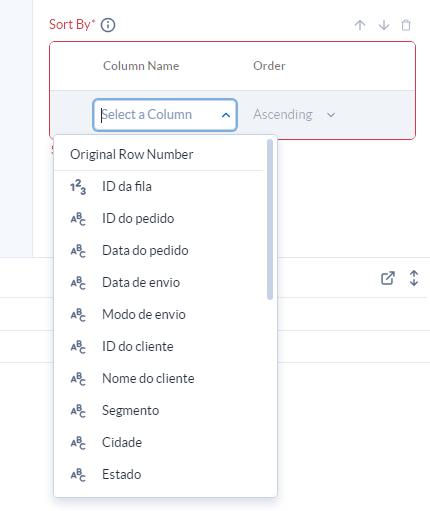Open the Ascending order dropdown
Screen dimensions: 430x511
pyautogui.click(x=294, y=115)
